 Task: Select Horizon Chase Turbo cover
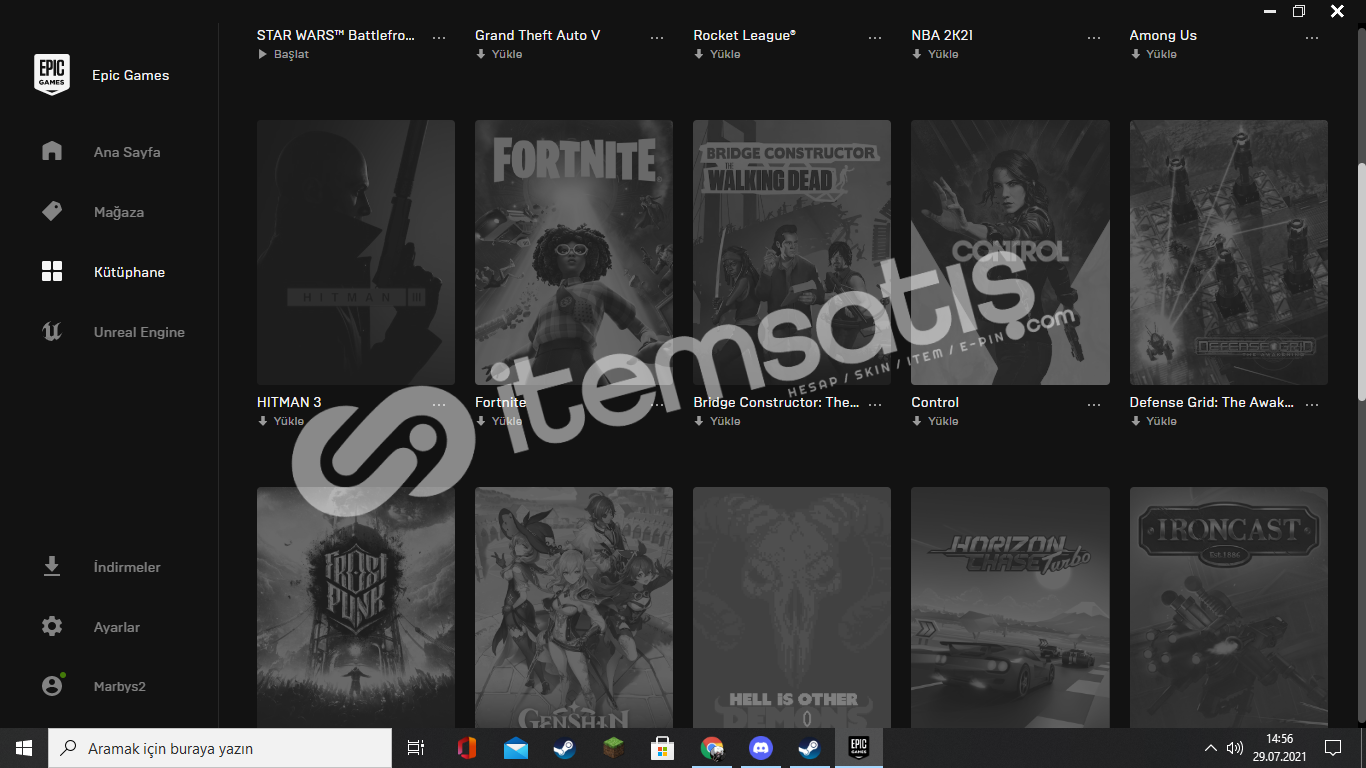(x=1010, y=607)
